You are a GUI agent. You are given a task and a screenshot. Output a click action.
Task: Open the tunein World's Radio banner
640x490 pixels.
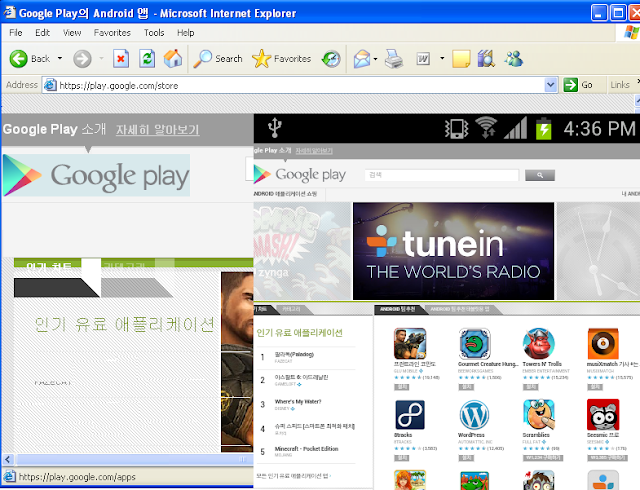click(453, 251)
